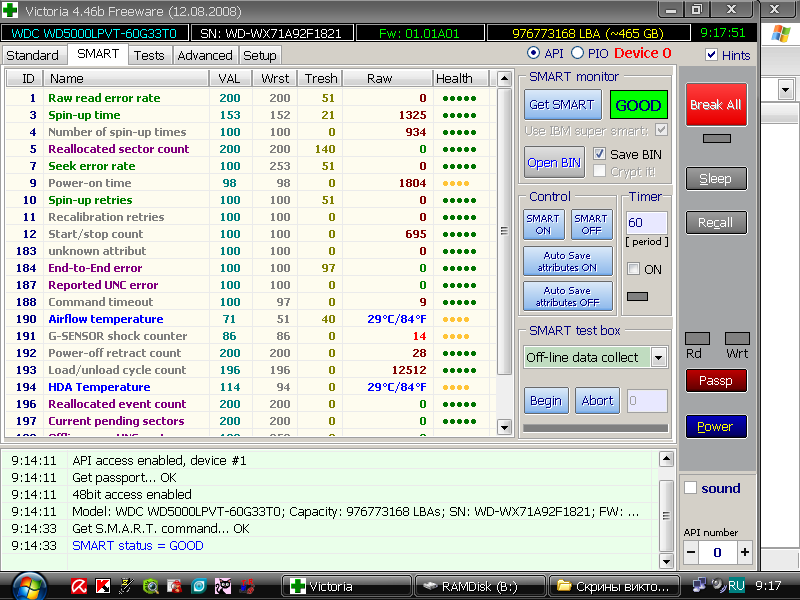Open the teal round icon in quick launch
The image size is (800, 600).
point(198,586)
